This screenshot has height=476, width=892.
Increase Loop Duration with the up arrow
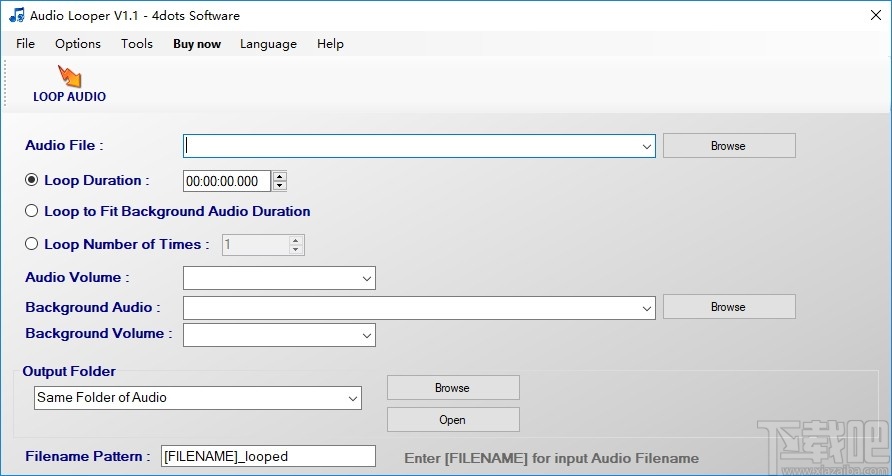click(x=279, y=176)
